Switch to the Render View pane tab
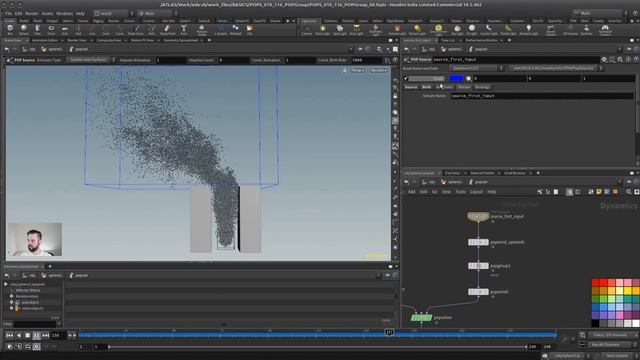This screenshot has width=640, height=360. pos(77,40)
